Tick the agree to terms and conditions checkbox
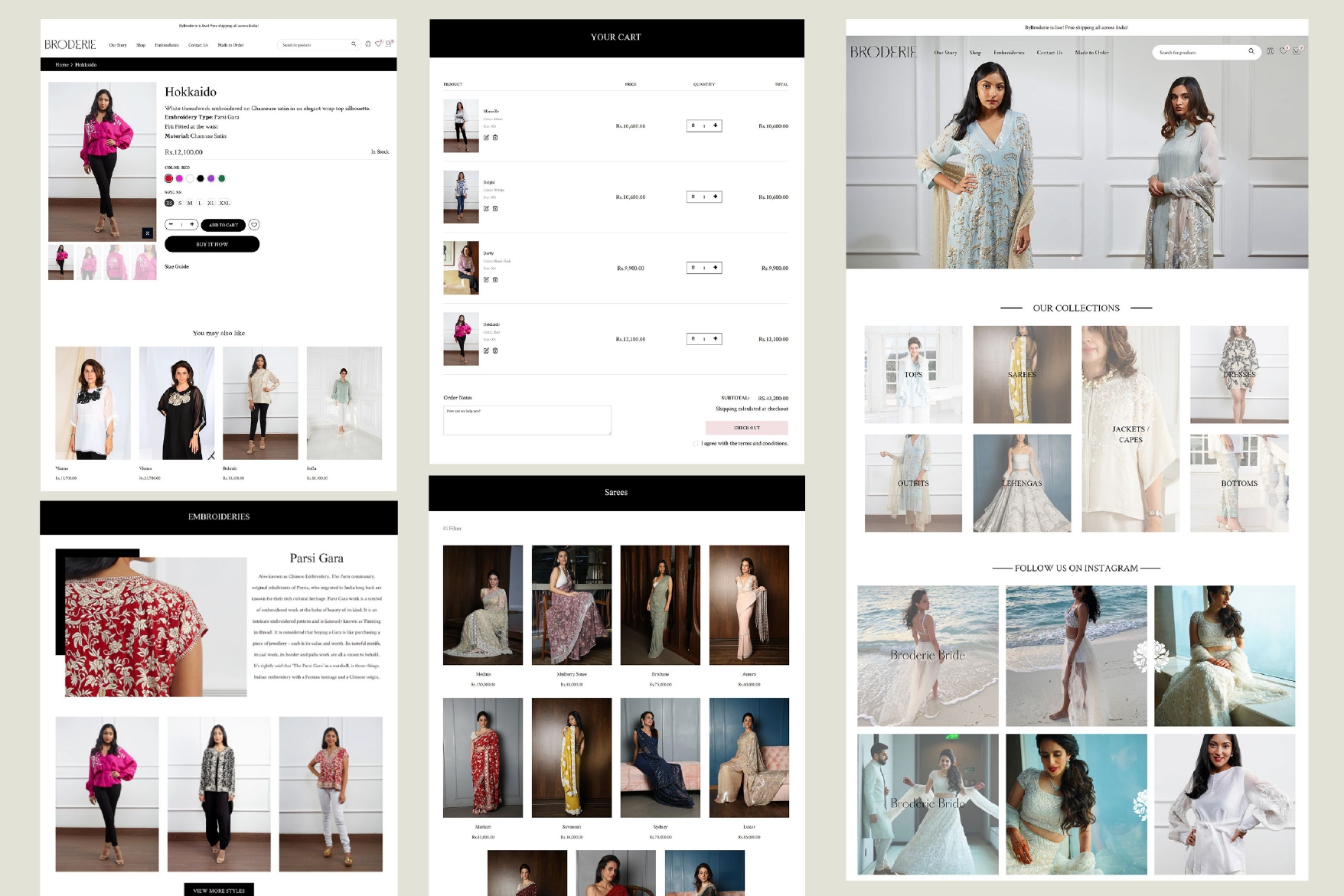The width and height of the screenshot is (1344, 896). (696, 443)
